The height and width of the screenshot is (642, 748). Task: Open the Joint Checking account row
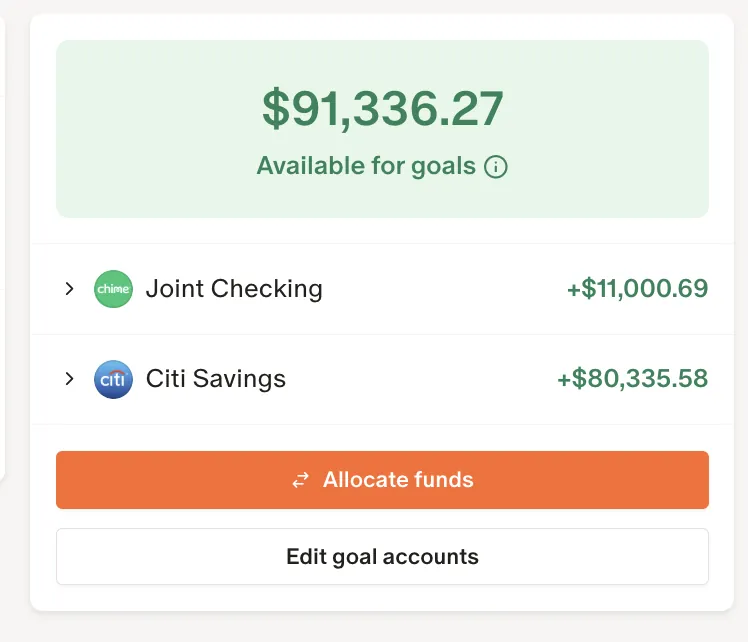pos(383,289)
